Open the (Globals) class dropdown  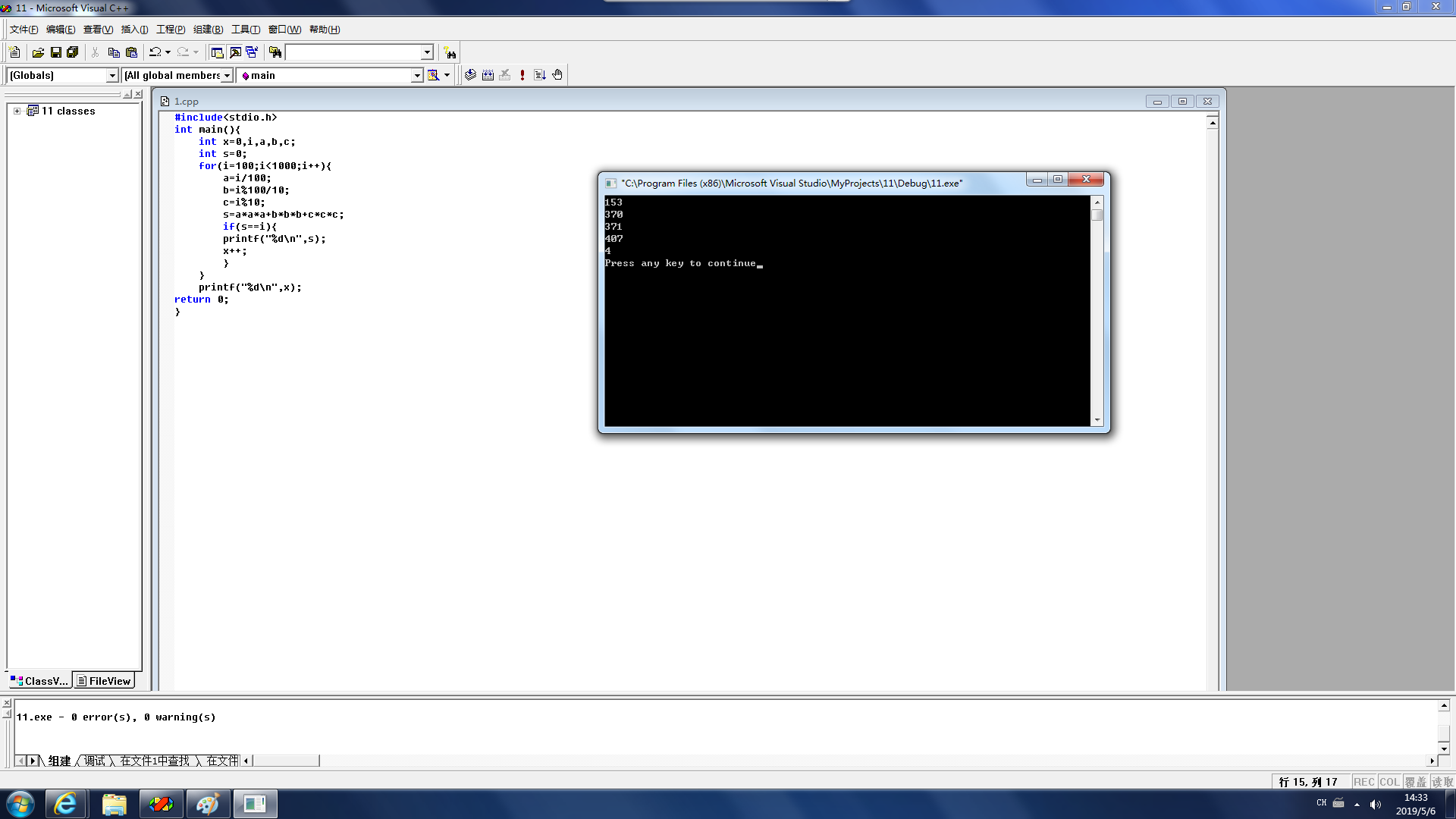112,75
